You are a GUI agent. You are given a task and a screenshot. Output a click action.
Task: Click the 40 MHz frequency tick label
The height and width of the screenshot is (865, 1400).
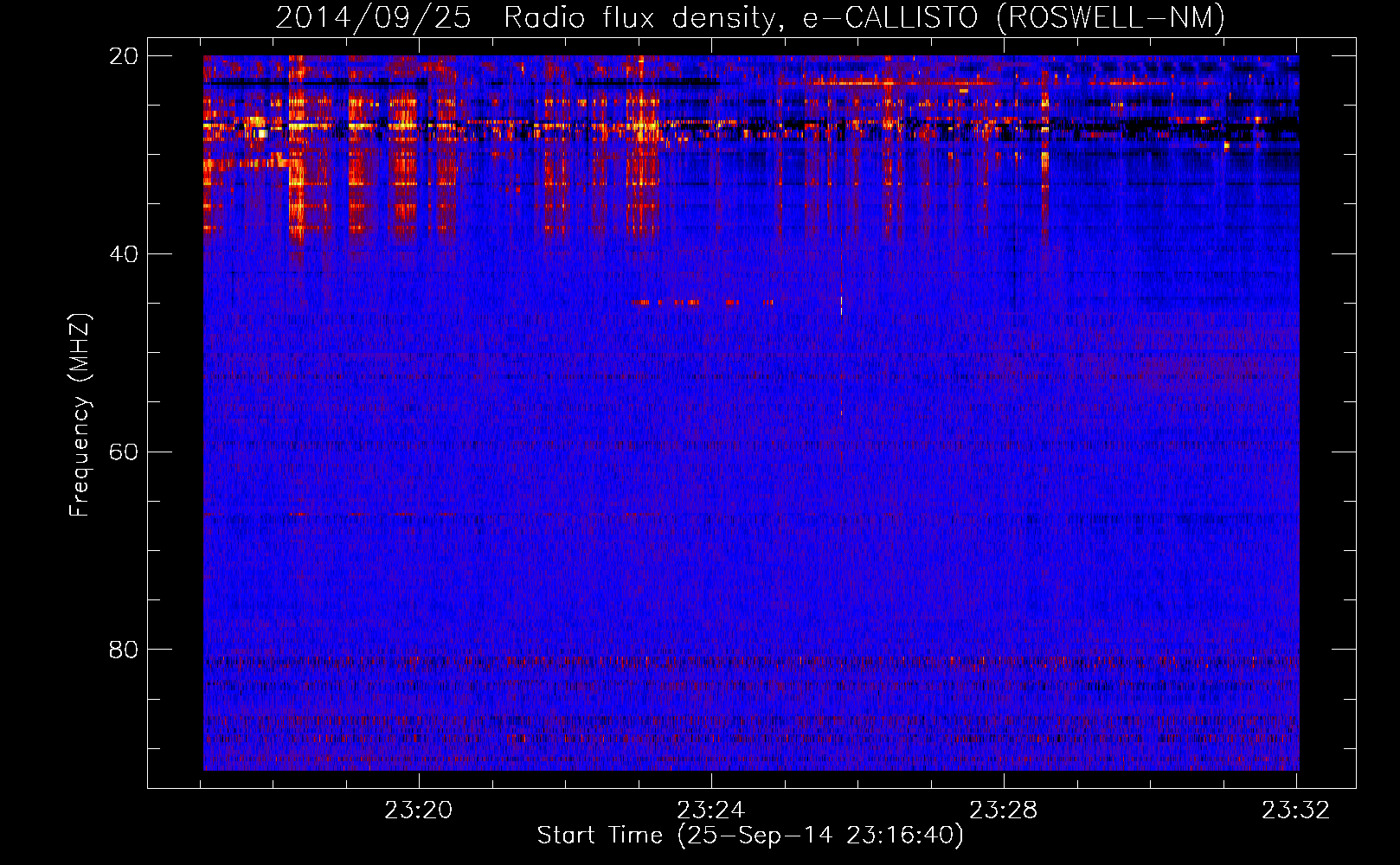[x=124, y=254]
